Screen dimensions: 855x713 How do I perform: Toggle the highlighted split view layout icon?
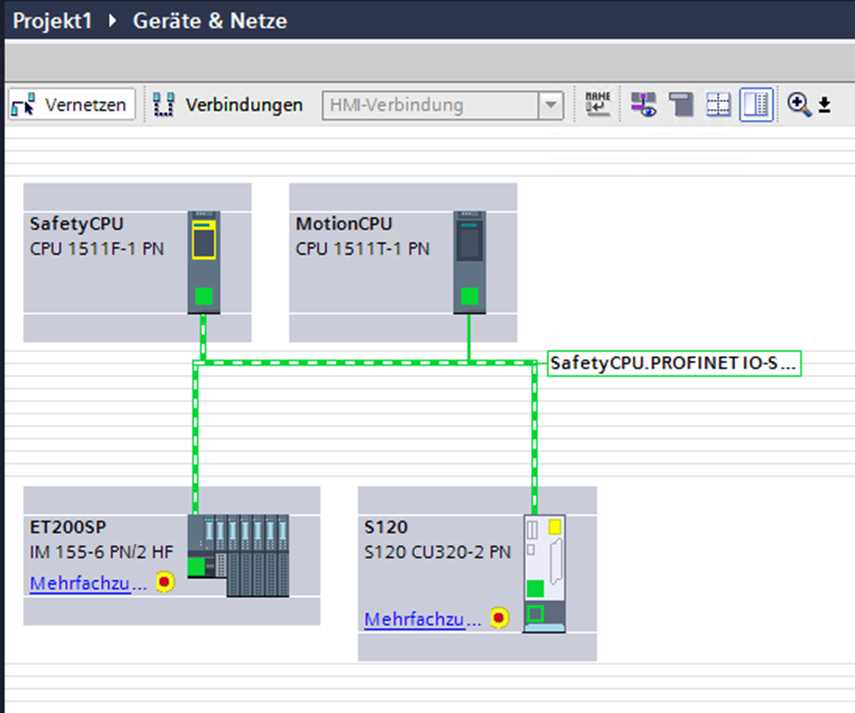coord(756,104)
